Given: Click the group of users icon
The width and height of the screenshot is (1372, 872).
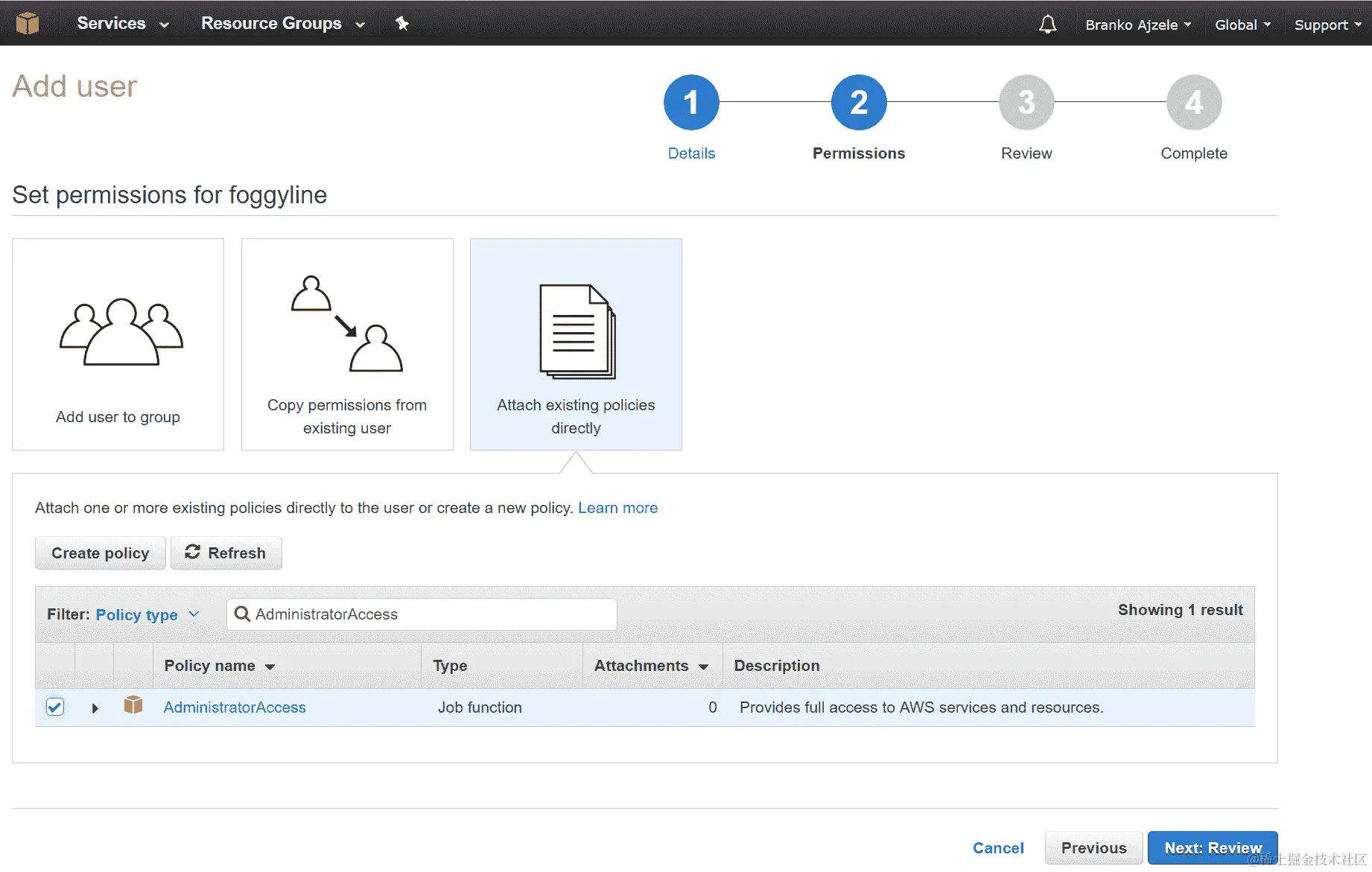Looking at the screenshot, I should pyautogui.click(x=121, y=332).
